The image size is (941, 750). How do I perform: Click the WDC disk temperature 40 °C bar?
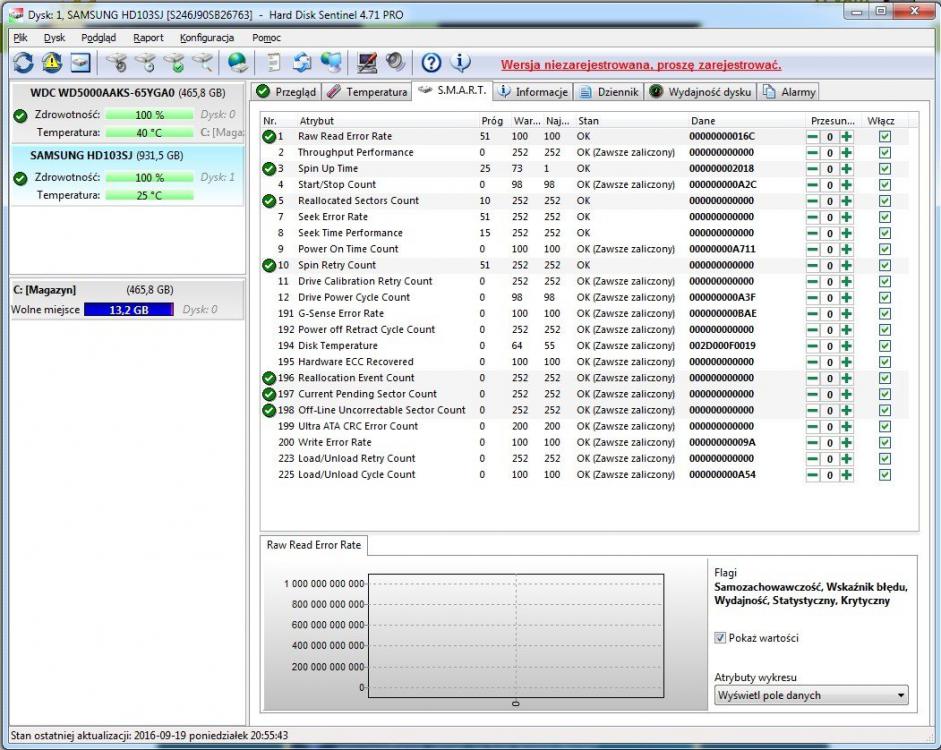click(149, 133)
